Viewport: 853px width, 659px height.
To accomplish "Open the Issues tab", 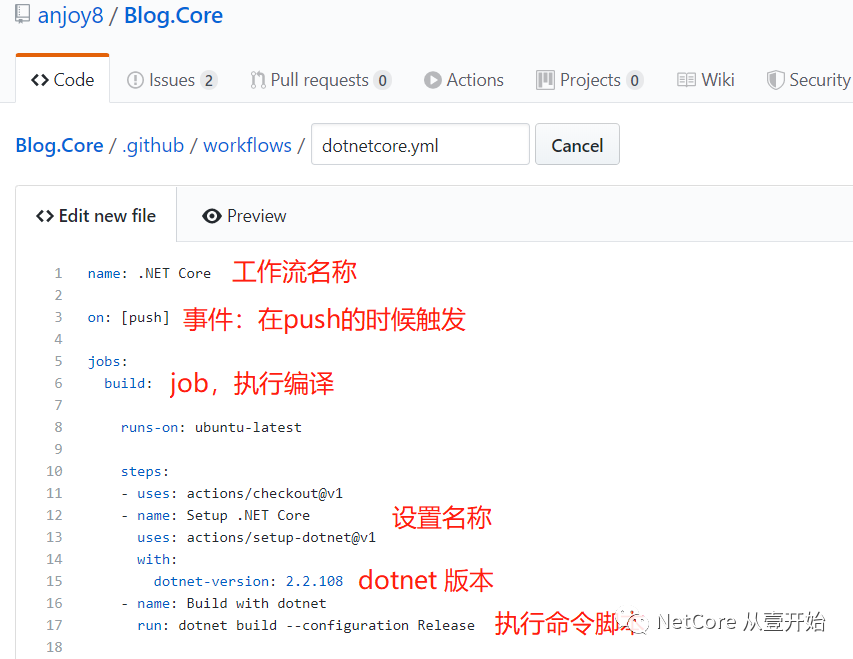I will coord(172,80).
